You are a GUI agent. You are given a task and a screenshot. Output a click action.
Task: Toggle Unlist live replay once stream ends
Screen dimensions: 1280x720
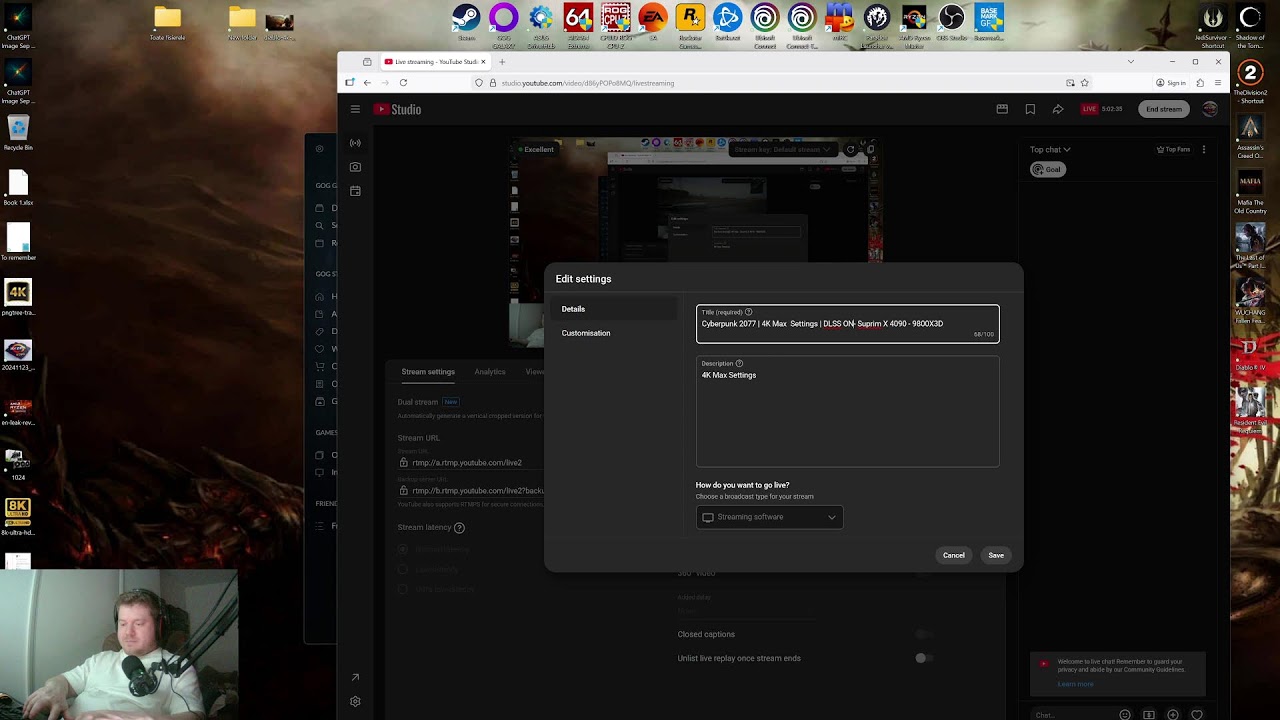click(923, 658)
